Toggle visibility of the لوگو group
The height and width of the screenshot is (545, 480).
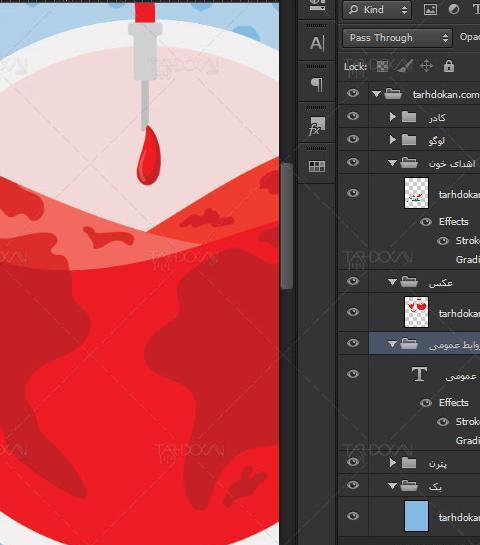[x=353, y=139]
